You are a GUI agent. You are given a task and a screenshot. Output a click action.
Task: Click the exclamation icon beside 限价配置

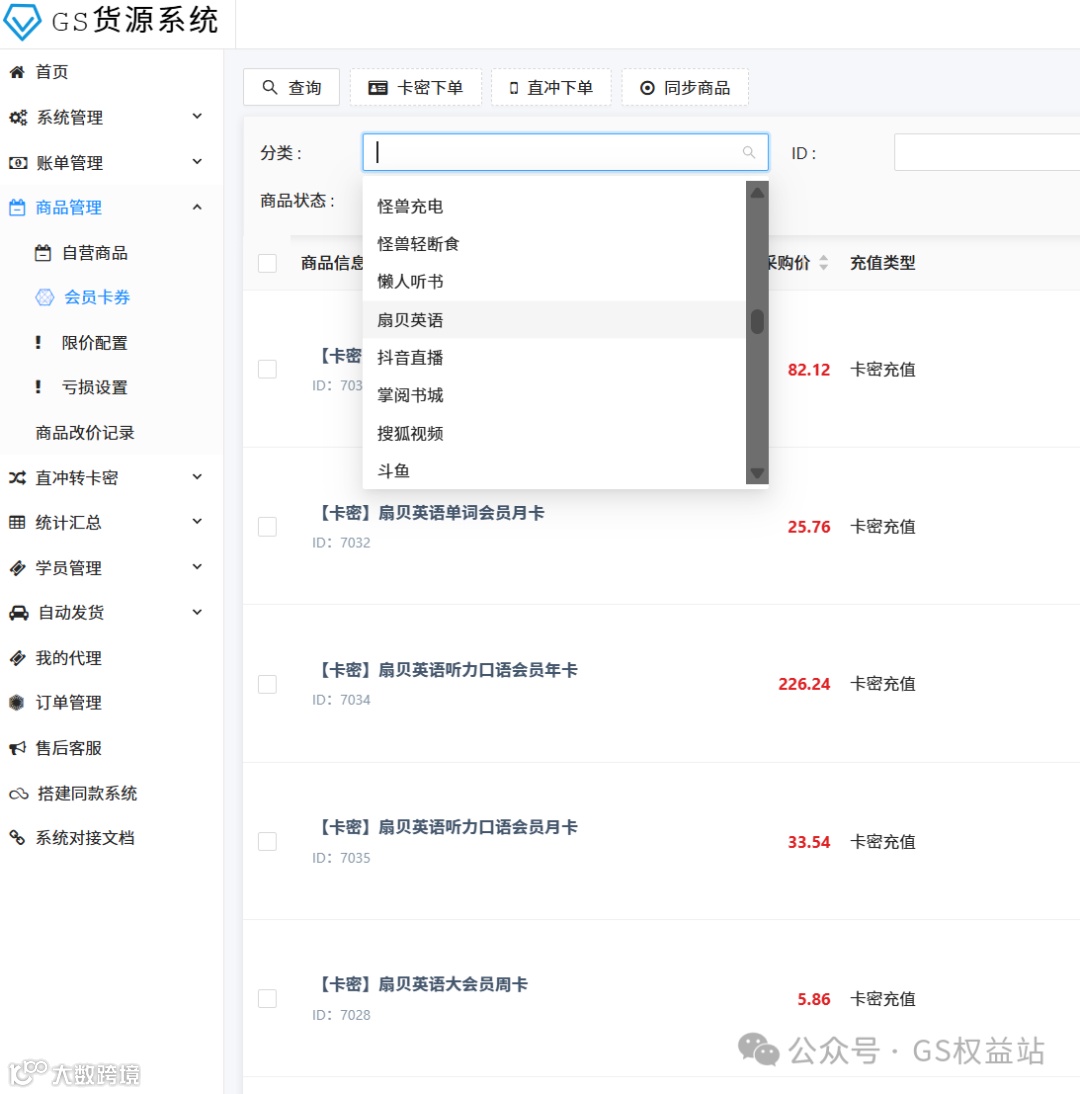click(38, 343)
